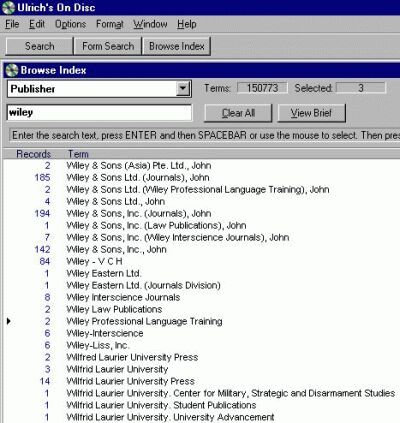Select the Wiley & Sons, Inc., John row
The image size is (400, 423).
[116, 250]
